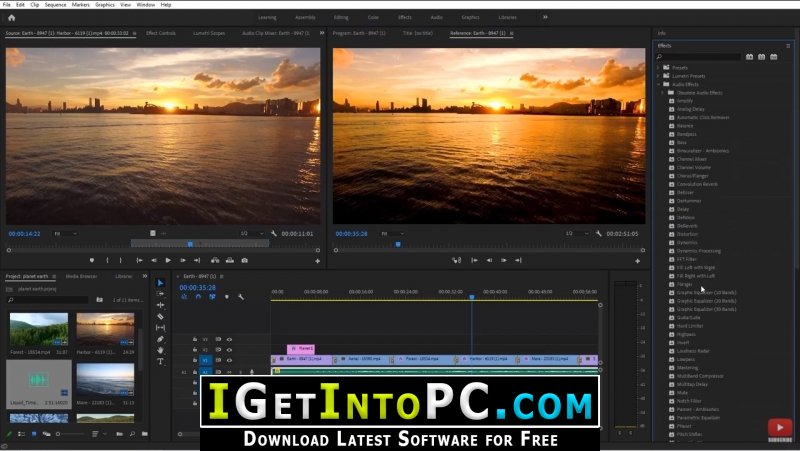Step forward one frame in Source monitor
The width and height of the screenshot is (800, 451).
tap(183, 260)
